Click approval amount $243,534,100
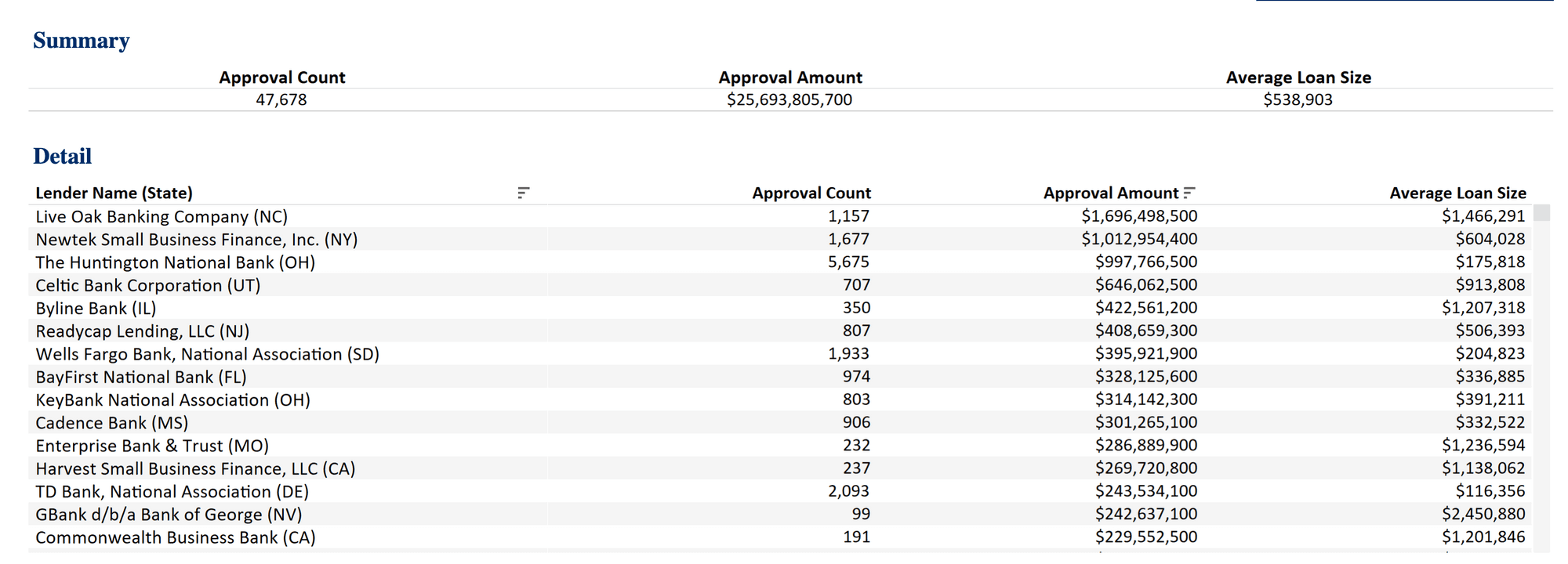 click(1146, 491)
